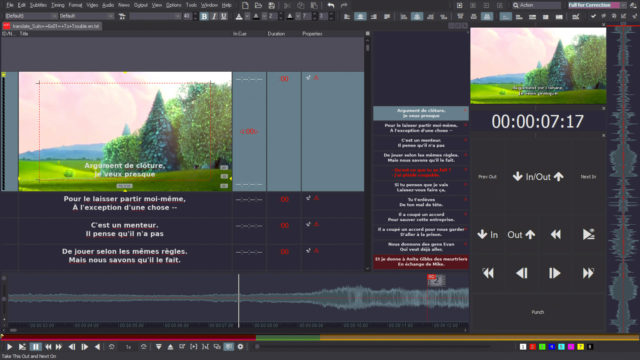Toggle the first layout view icon at top center

460,5
